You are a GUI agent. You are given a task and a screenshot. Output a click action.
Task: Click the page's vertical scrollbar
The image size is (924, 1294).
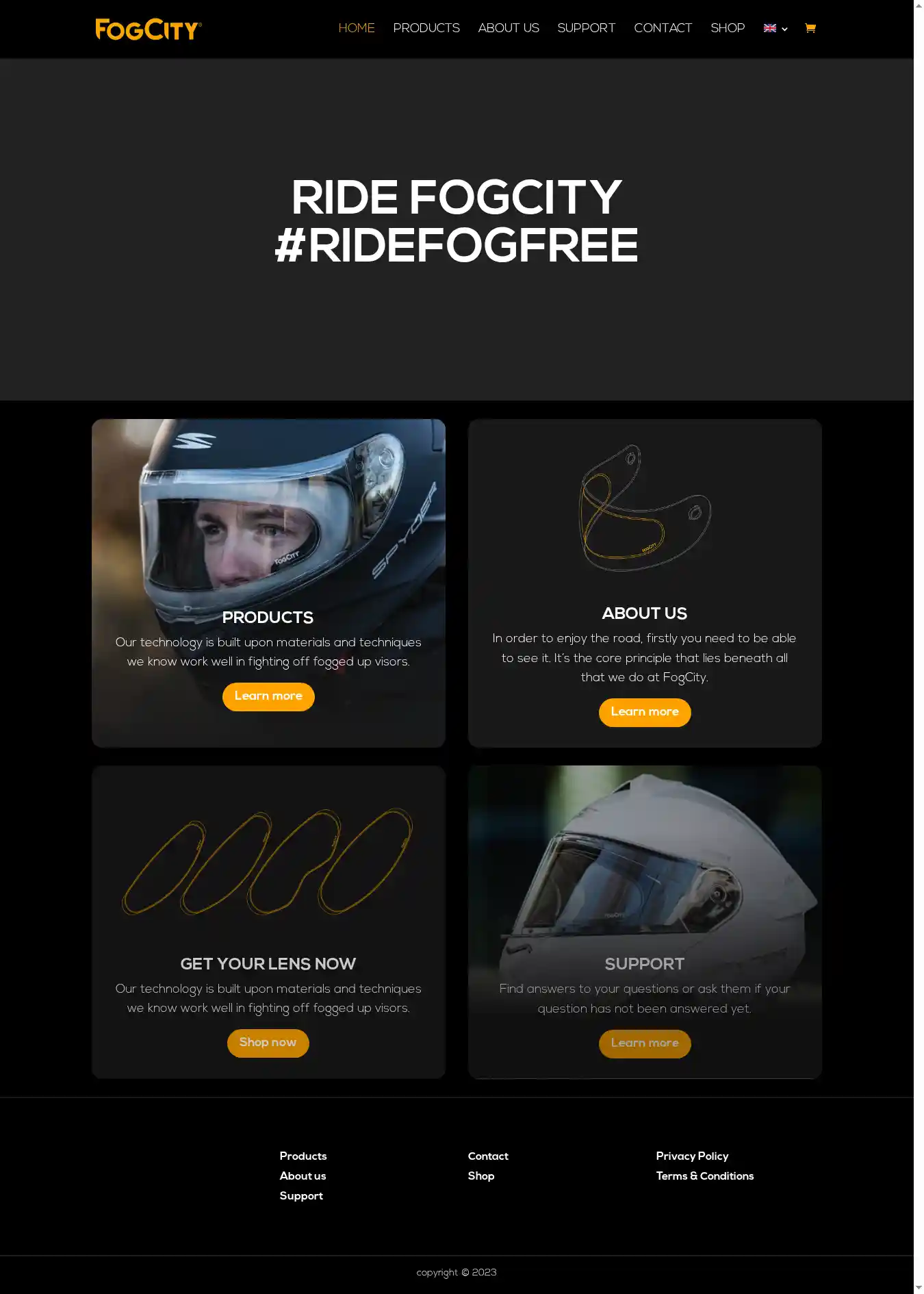pyautogui.click(x=919, y=647)
